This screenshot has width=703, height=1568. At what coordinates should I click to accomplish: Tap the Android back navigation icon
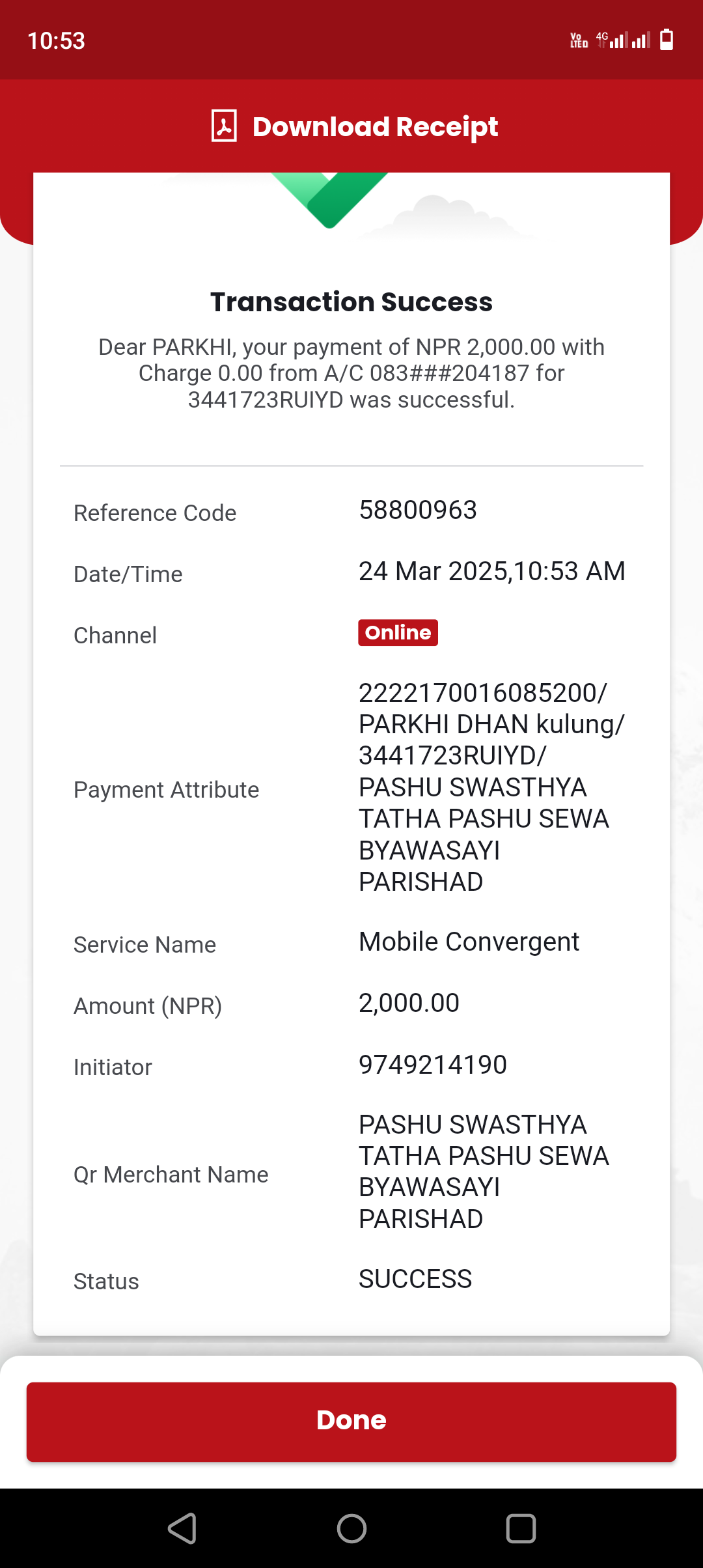click(182, 1528)
